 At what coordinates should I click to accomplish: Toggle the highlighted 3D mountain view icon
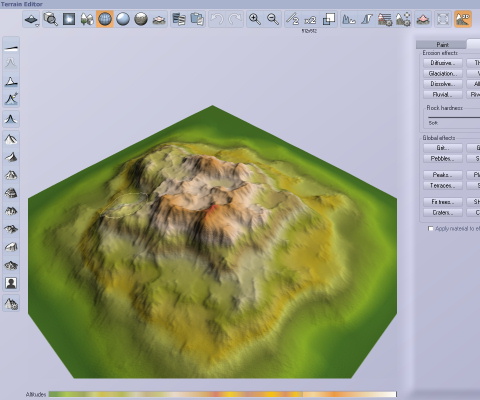pos(463,19)
